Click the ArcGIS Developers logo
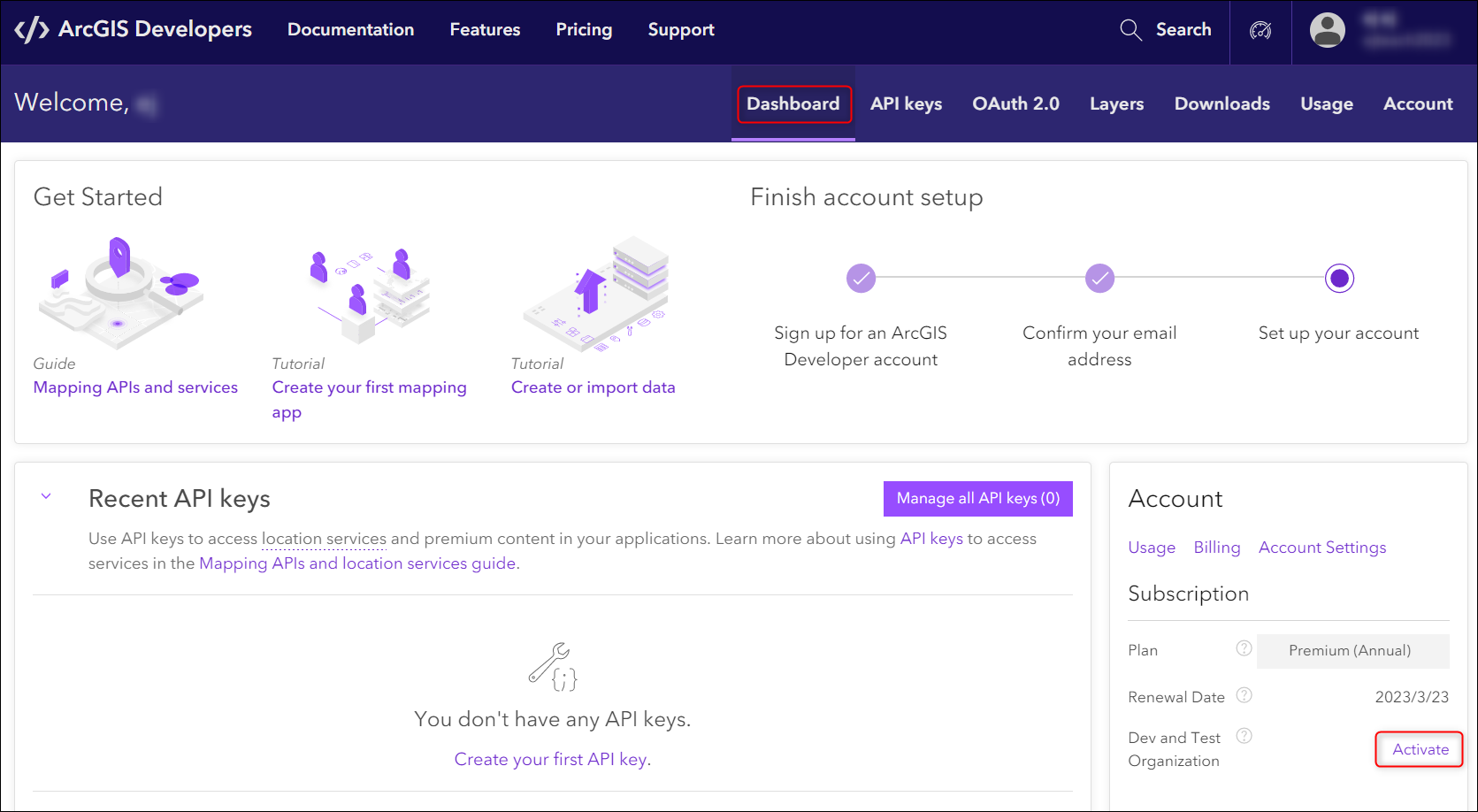This screenshot has height=812, width=1478. (134, 29)
